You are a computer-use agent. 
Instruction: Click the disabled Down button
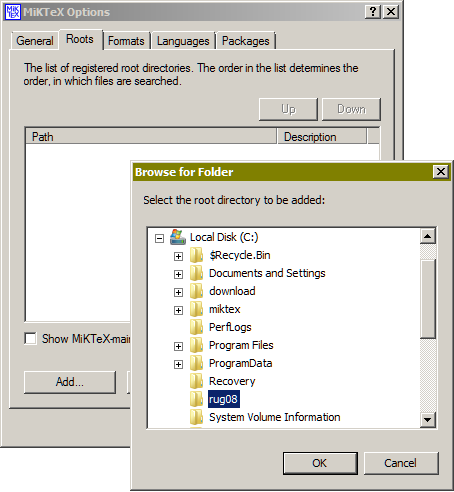[x=351, y=109]
